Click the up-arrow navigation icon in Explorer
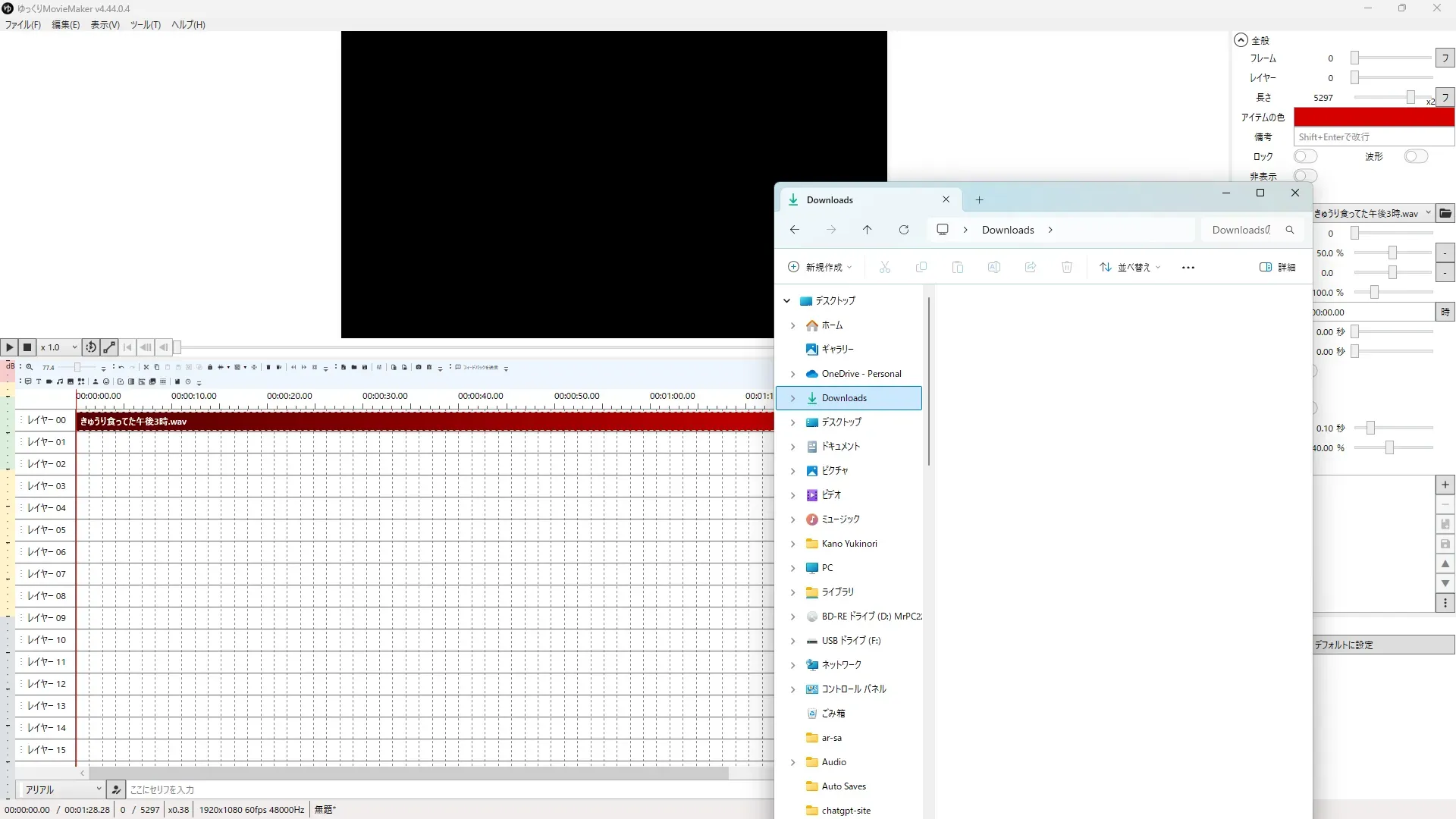The width and height of the screenshot is (1456, 819). 868,230
